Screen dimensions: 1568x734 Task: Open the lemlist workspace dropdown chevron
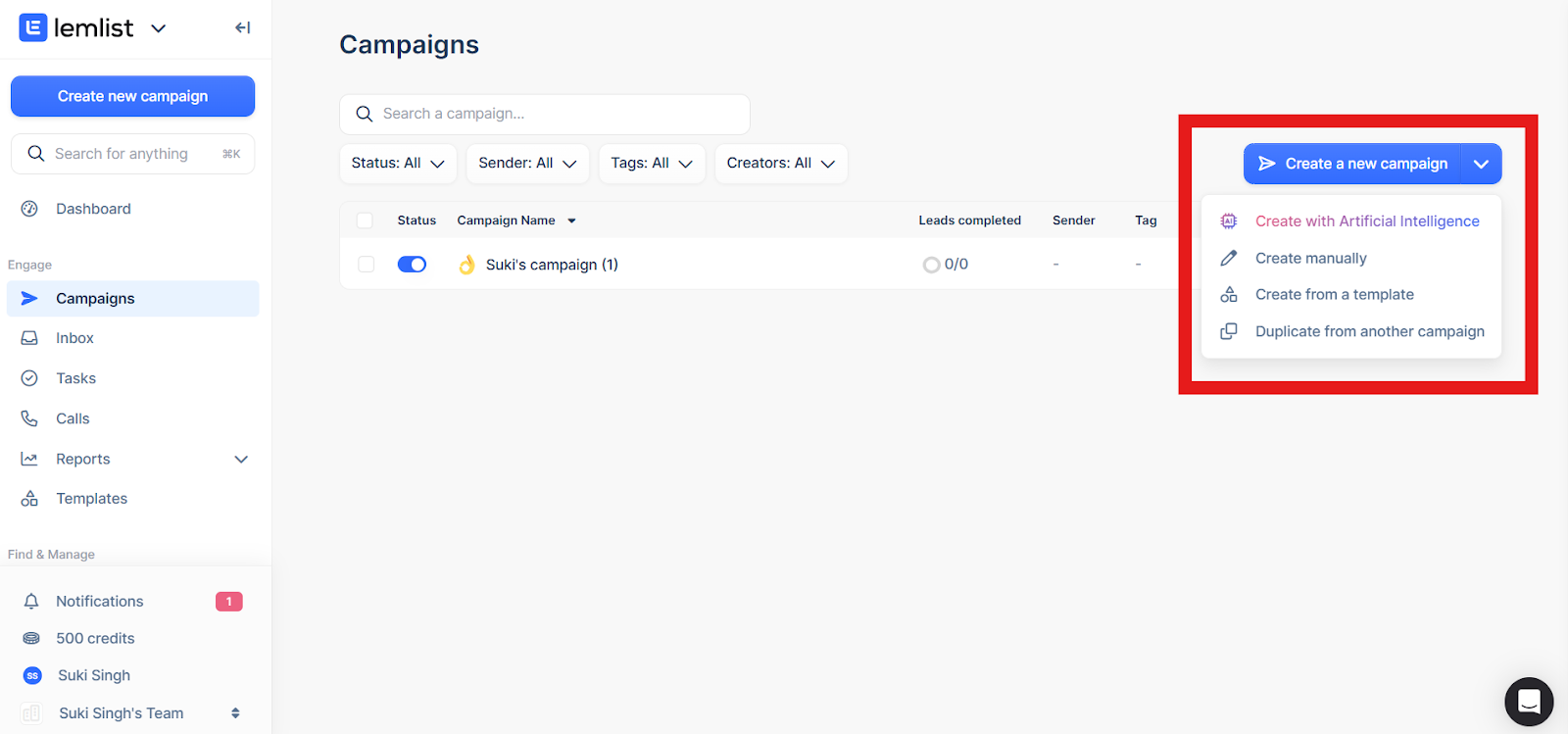(x=158, y=28)
